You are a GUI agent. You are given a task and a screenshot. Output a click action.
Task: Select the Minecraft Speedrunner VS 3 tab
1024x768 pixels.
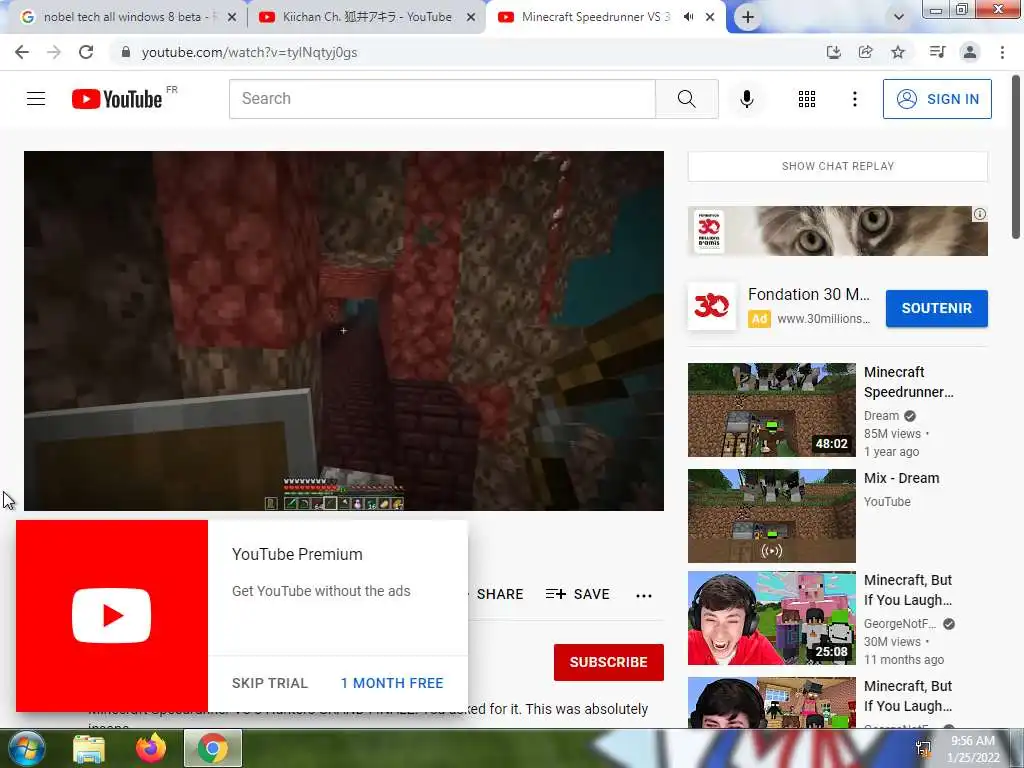(x=596, y=17)
